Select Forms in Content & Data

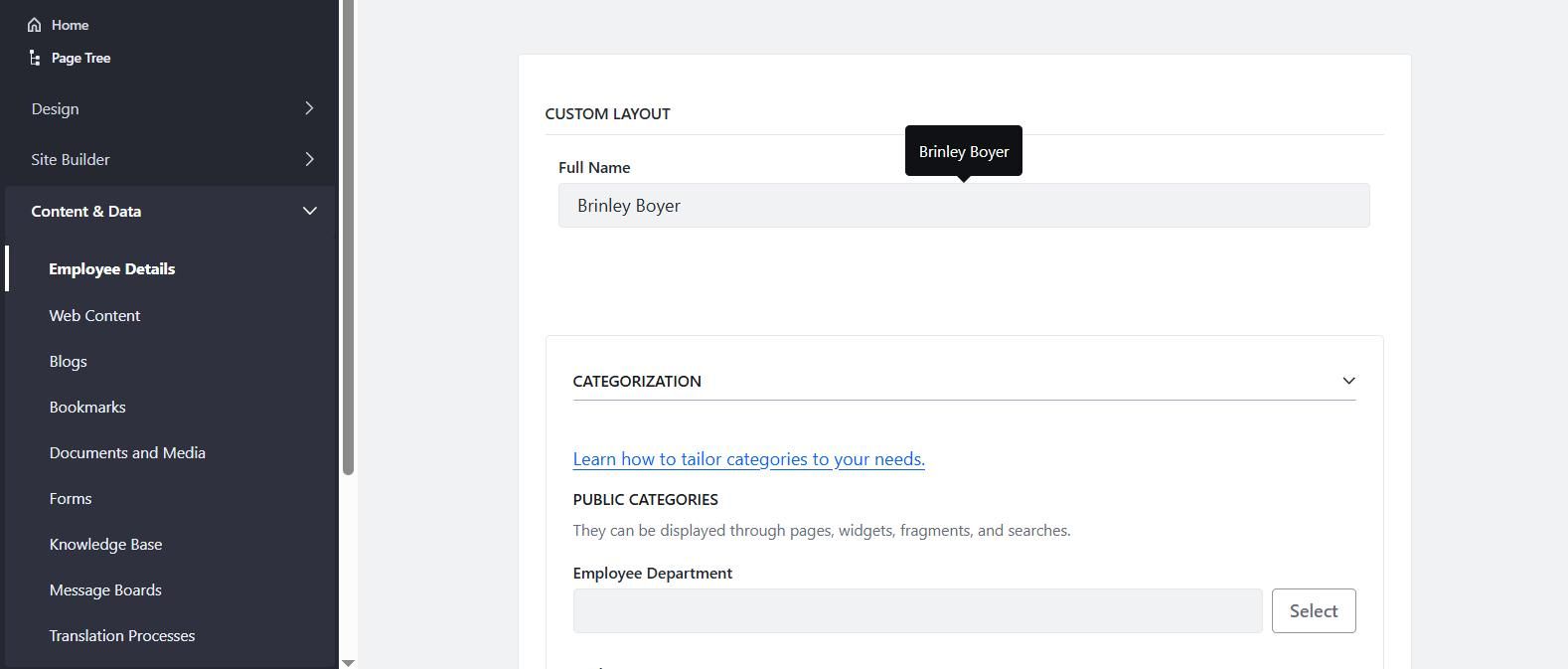(71, 498)
